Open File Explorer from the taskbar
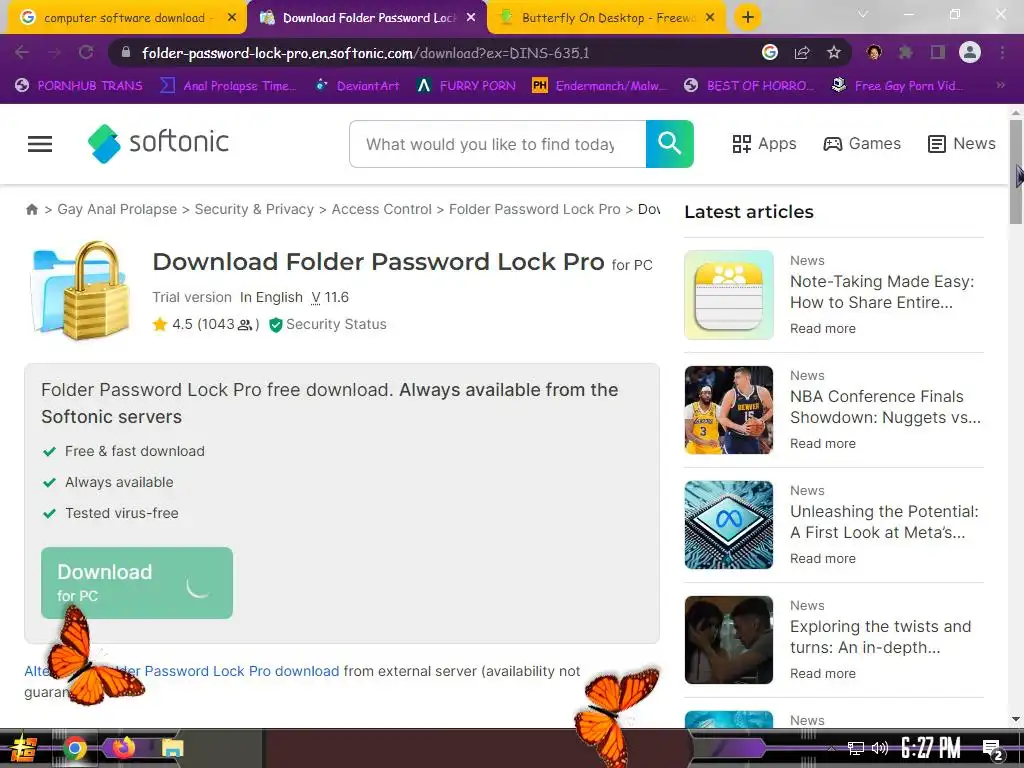Image resolution: width=1024 pixels, height=768 pixels. (x=172, y=748)
